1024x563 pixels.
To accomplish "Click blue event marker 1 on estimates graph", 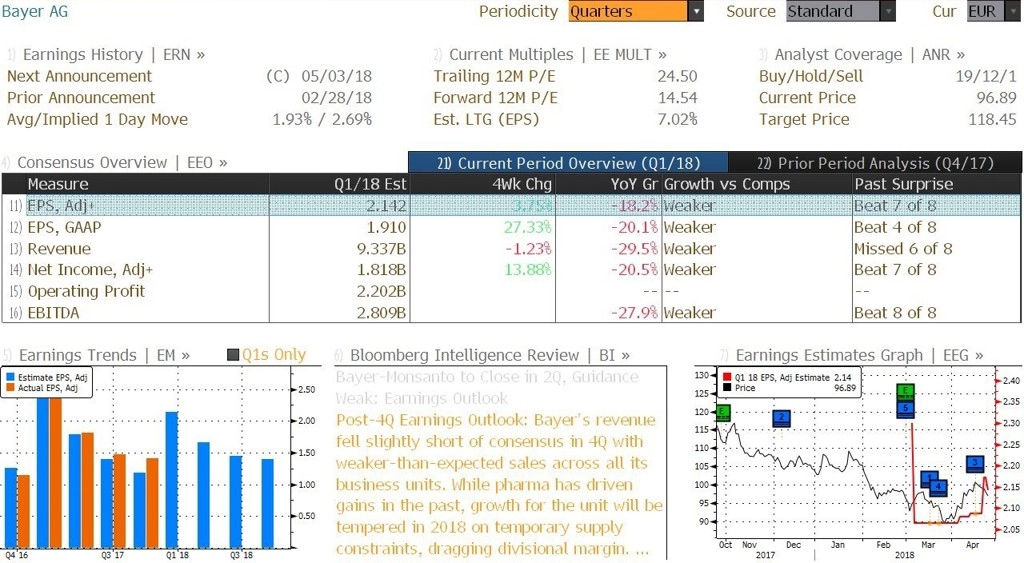I will [928, 479].
